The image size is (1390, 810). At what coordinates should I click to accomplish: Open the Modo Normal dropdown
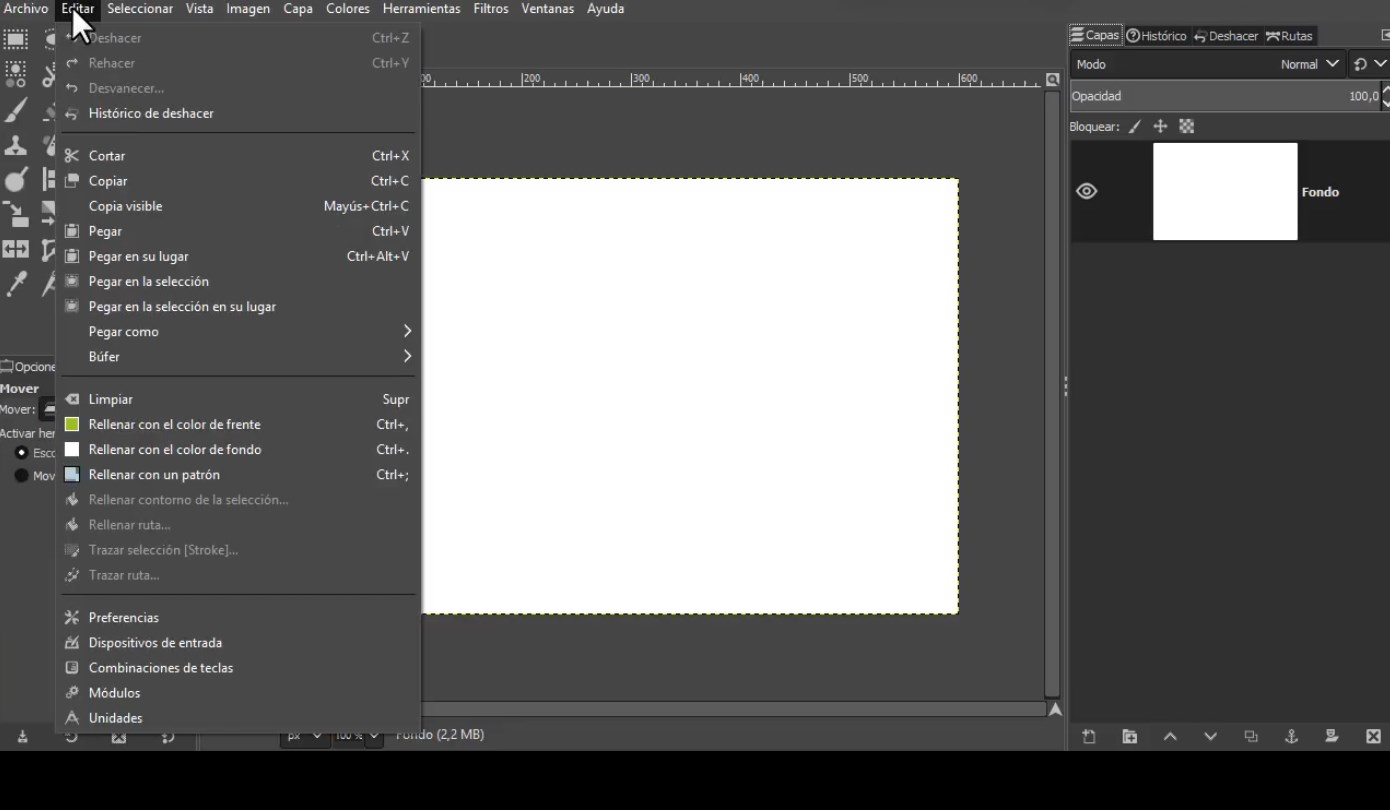point(1207,64)
